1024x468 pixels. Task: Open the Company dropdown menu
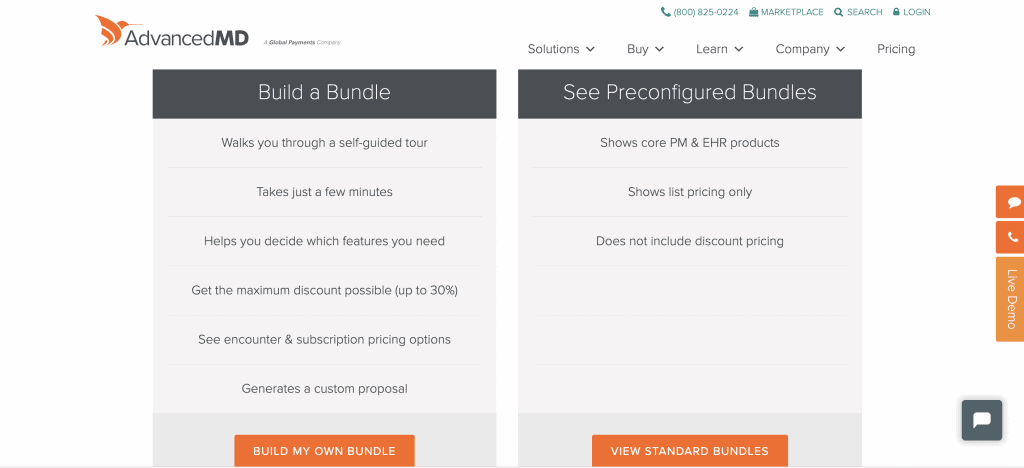click(810, 49)
